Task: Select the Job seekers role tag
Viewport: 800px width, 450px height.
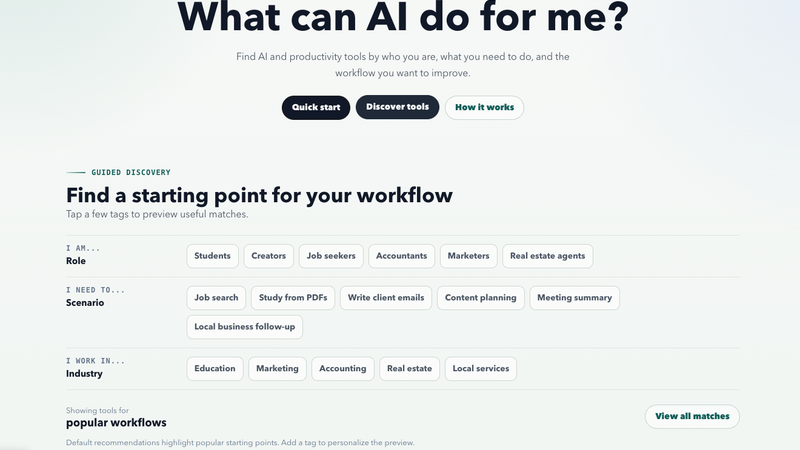Action: click(x=331, y=256)
